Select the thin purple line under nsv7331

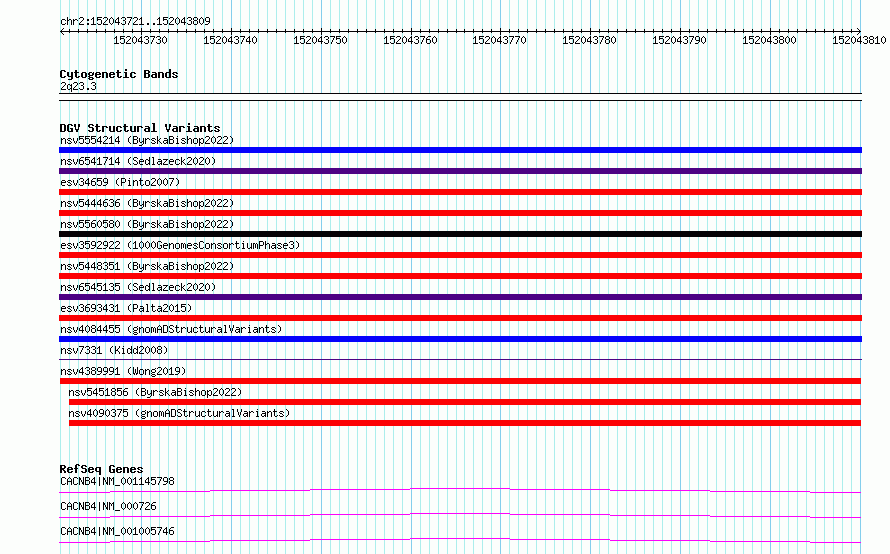point(460,359)
